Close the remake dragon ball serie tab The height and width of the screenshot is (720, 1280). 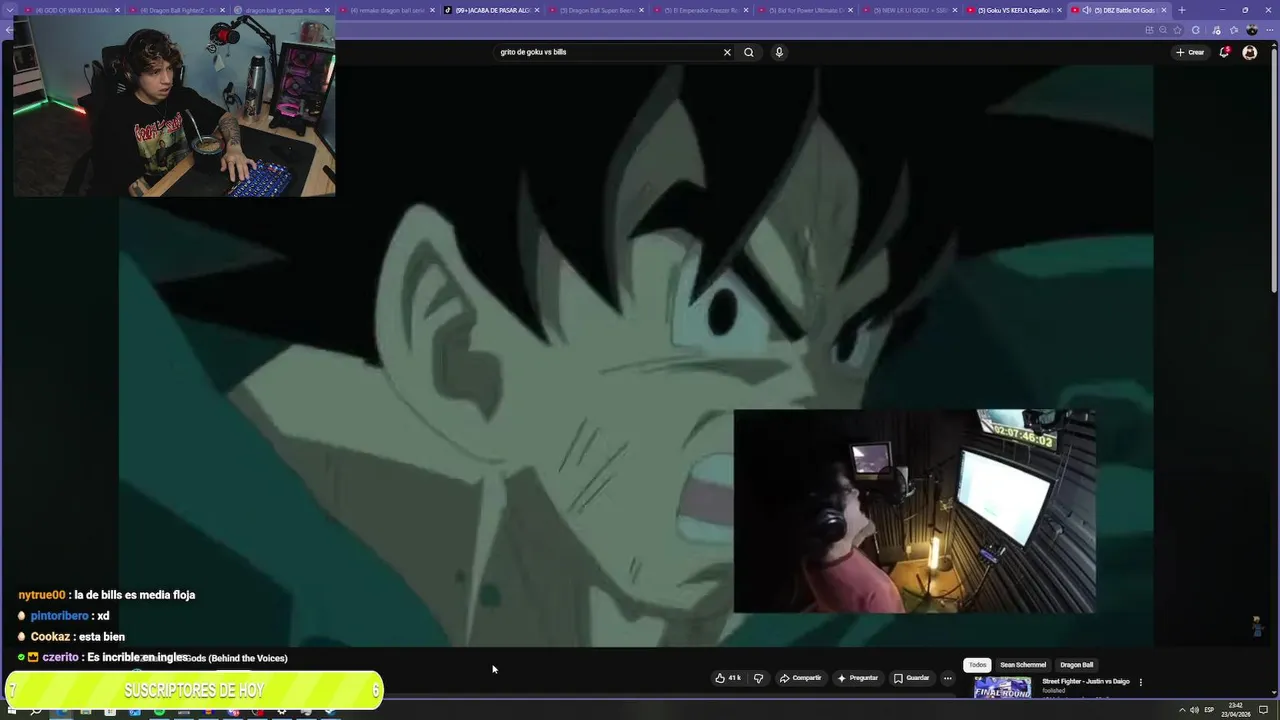tap(432, 10)
